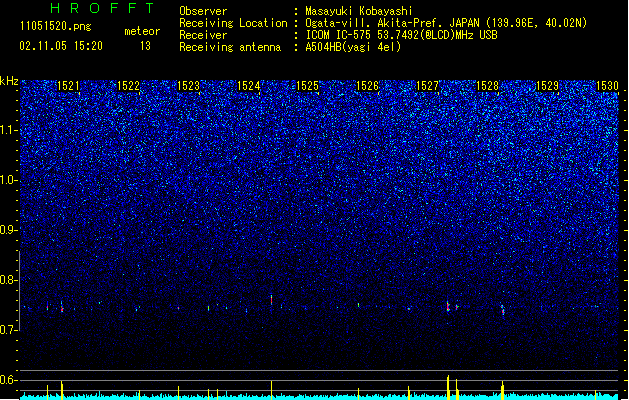Click the Receiver field label
The image size is (629, 400).
pyautogui.click(x=203, y=35)
